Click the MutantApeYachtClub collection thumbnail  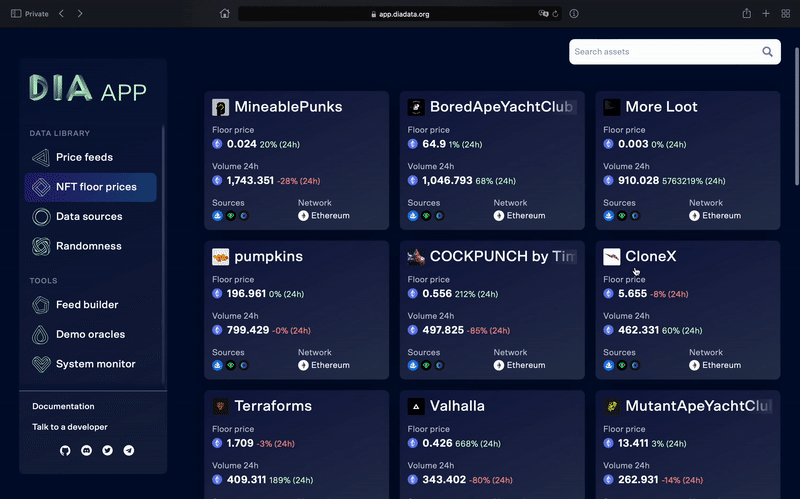(612, 406)
